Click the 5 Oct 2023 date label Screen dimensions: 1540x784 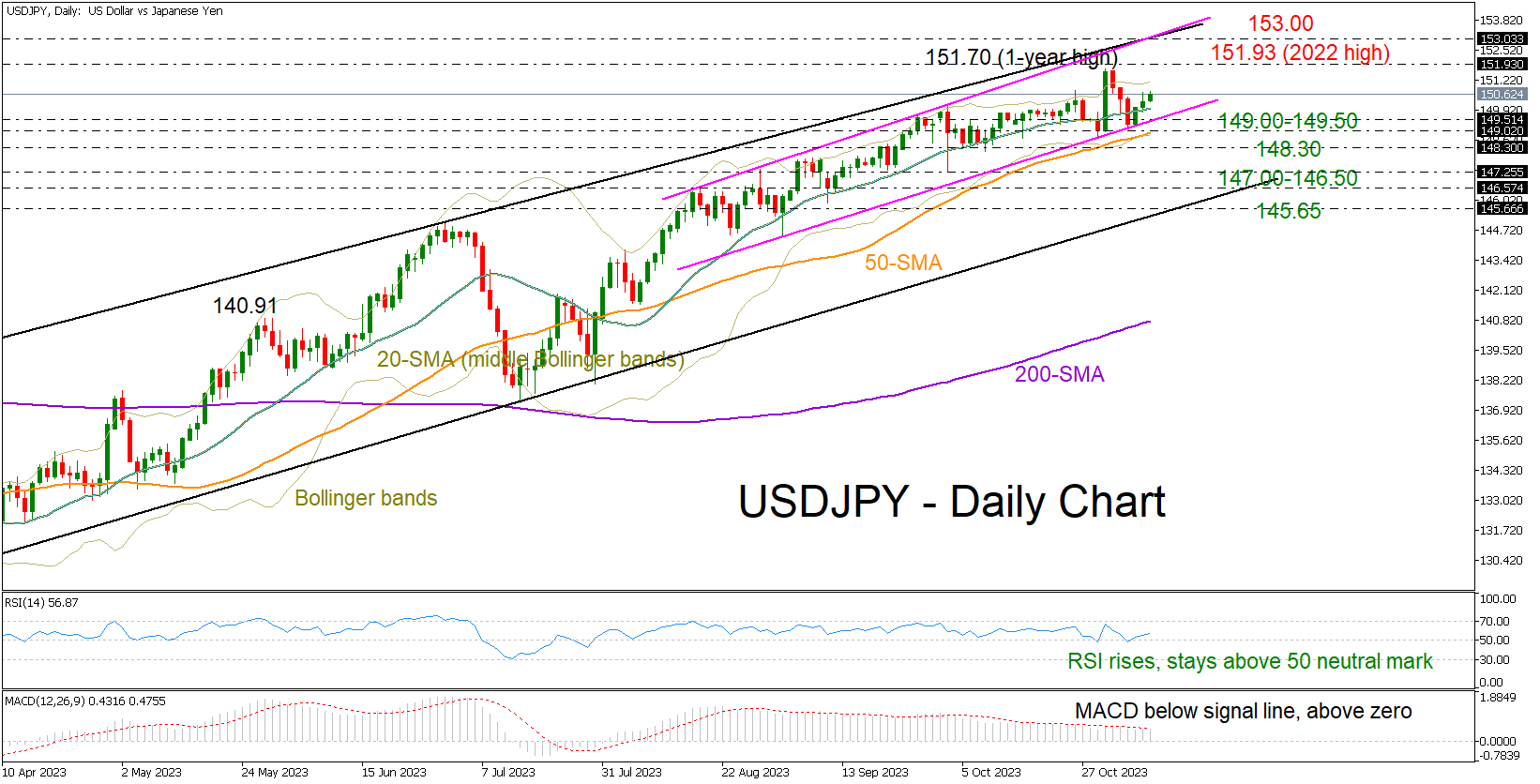(x=991, y=773)
